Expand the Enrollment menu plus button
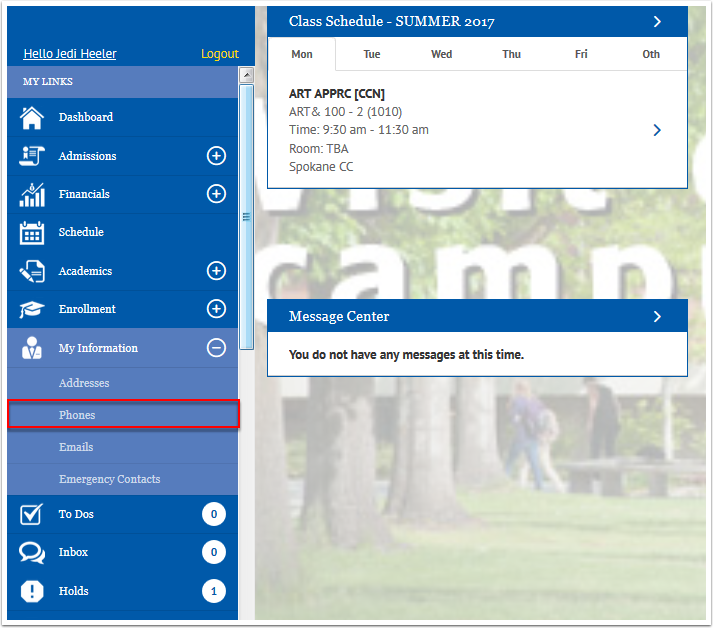713x628 pixels. pyautogui.click(x=216, y=309)
